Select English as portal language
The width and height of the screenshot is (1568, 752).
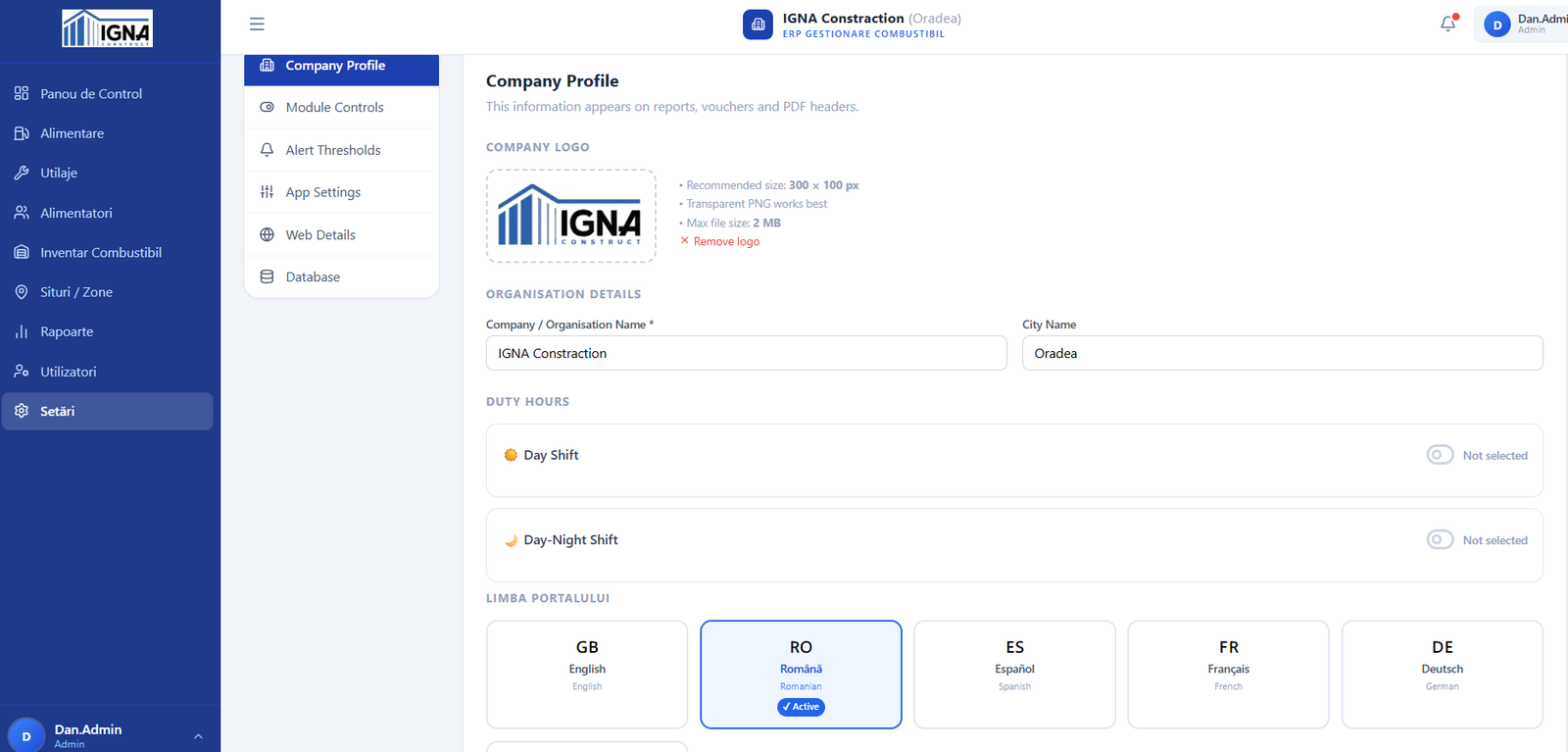587,674
